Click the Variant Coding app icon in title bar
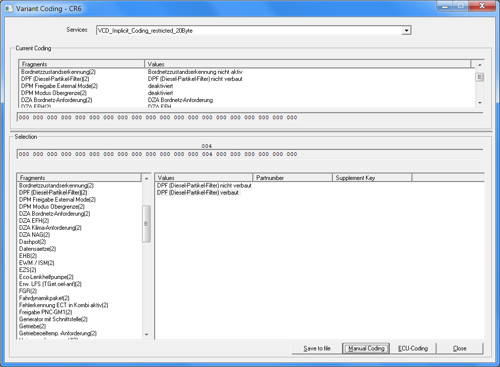The height and width of the screenshot is (367, 500). [9, 9]
